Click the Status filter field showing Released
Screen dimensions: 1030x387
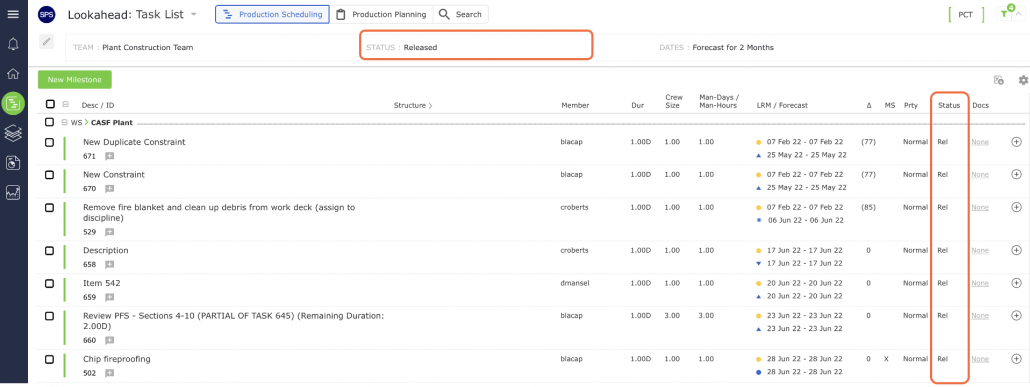[x=476, y=47]
